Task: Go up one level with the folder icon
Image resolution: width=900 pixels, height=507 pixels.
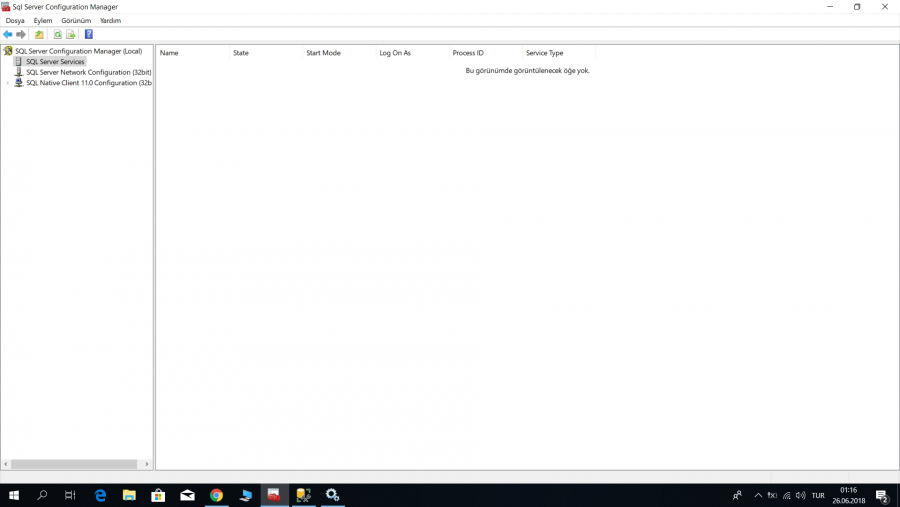Action: (39, 34)
